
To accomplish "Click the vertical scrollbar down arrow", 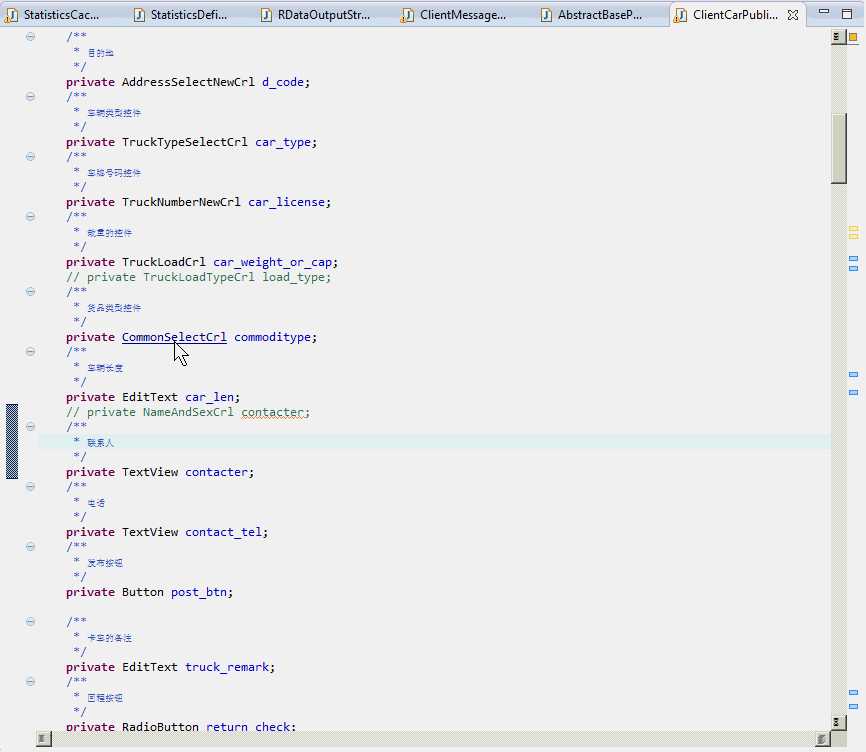I will point(837,722).
